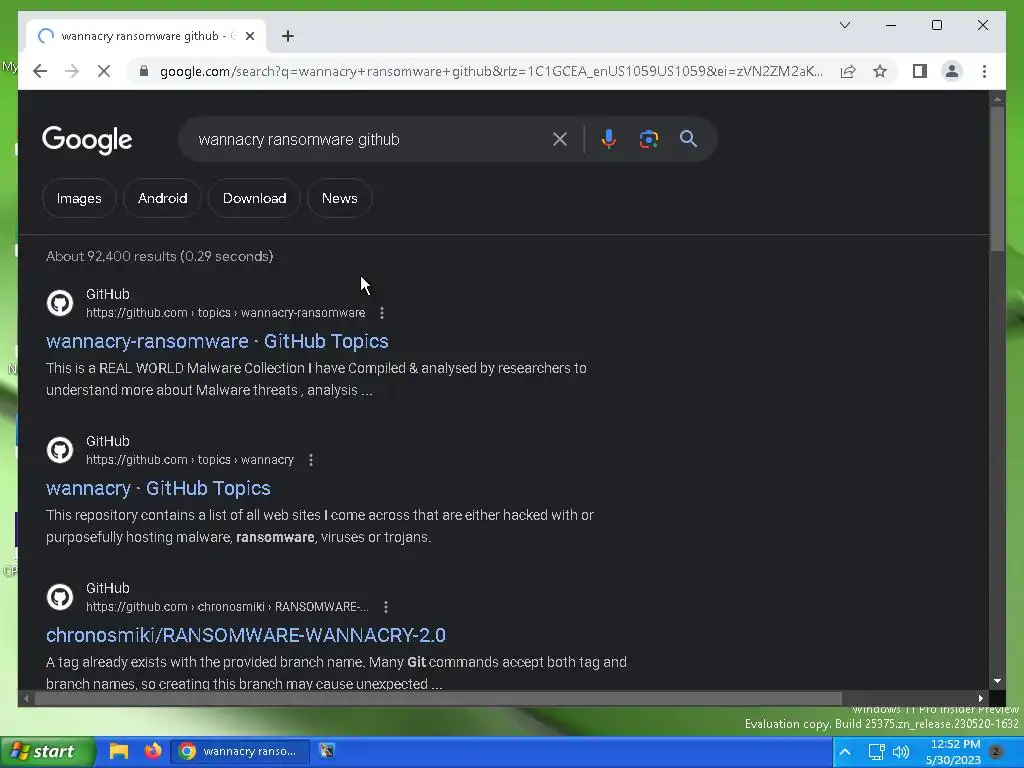Screen dimensions: 1024x768
Task: Open File Explorer from the taskbar
Action: click(118, 751)
